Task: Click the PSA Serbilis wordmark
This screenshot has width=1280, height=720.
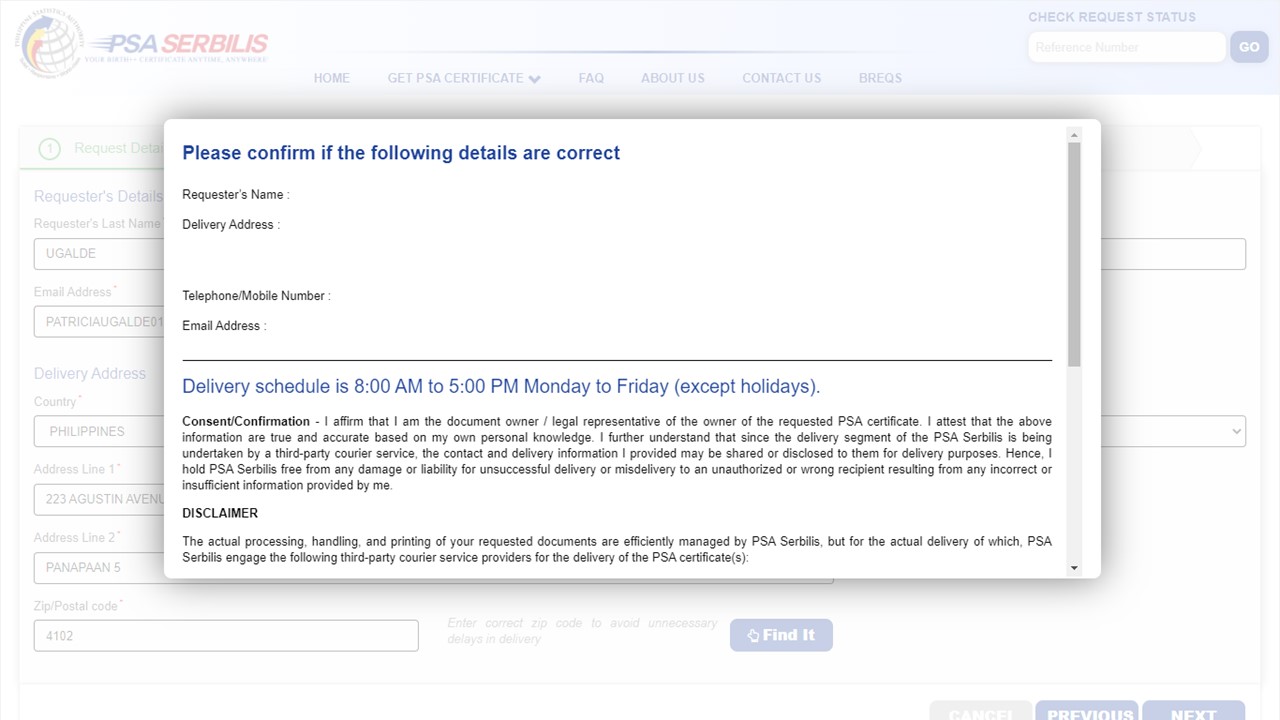Action: 177,45
